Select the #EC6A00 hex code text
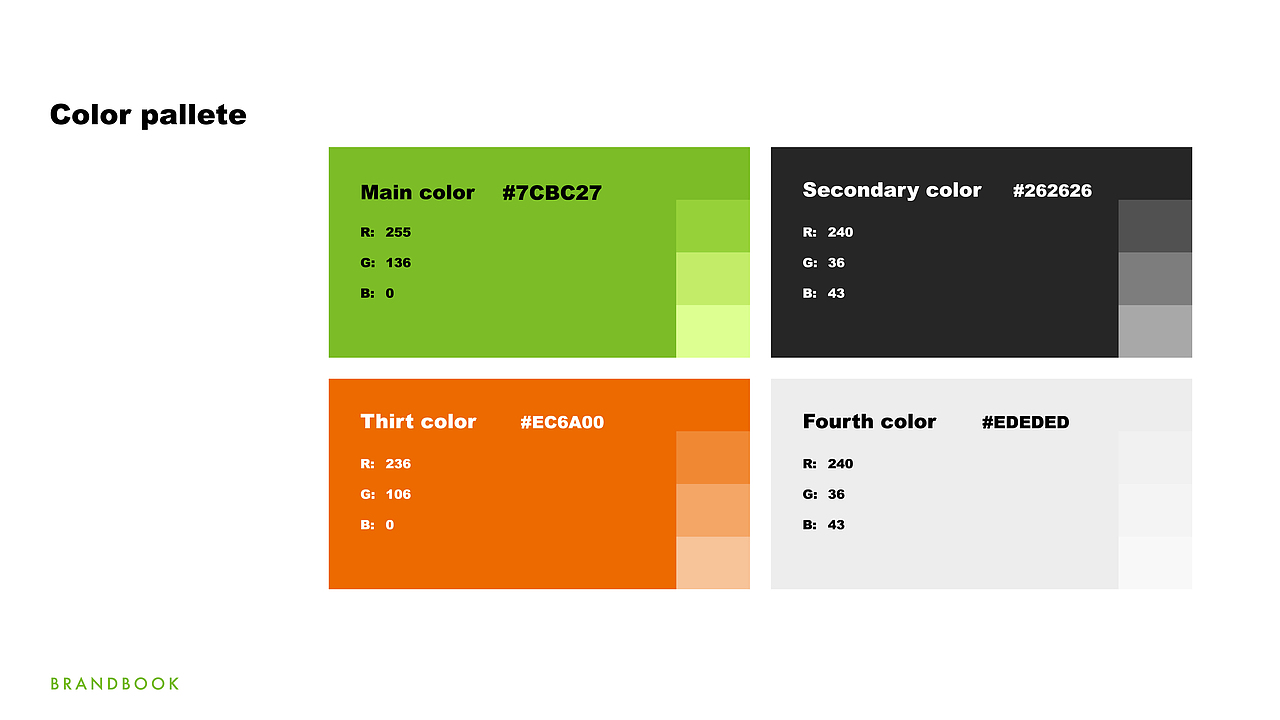The width and height of the screenshot is (1280, 720). 562,422
